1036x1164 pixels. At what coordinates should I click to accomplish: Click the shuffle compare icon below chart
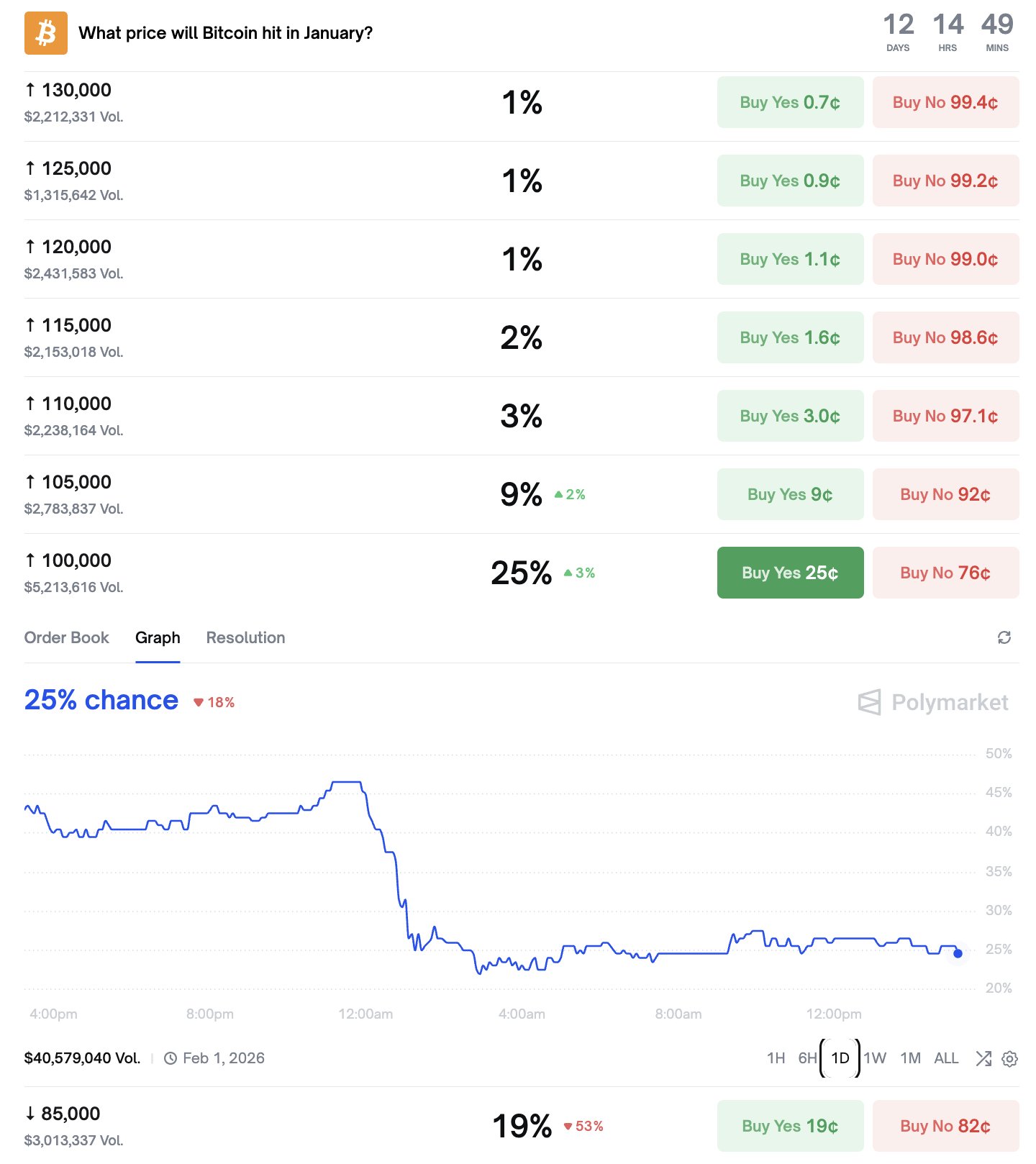pos(983,1058)
